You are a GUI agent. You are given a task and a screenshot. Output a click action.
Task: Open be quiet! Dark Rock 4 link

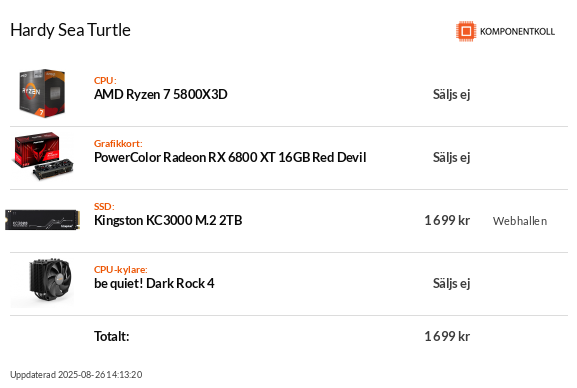tap(154, 283)
